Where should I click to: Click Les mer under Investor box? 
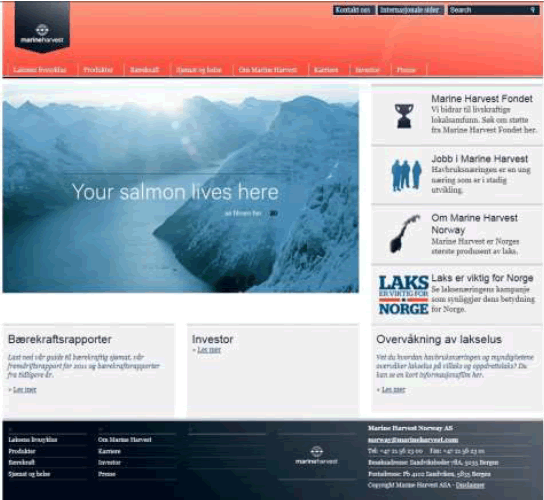click(209, 350)
